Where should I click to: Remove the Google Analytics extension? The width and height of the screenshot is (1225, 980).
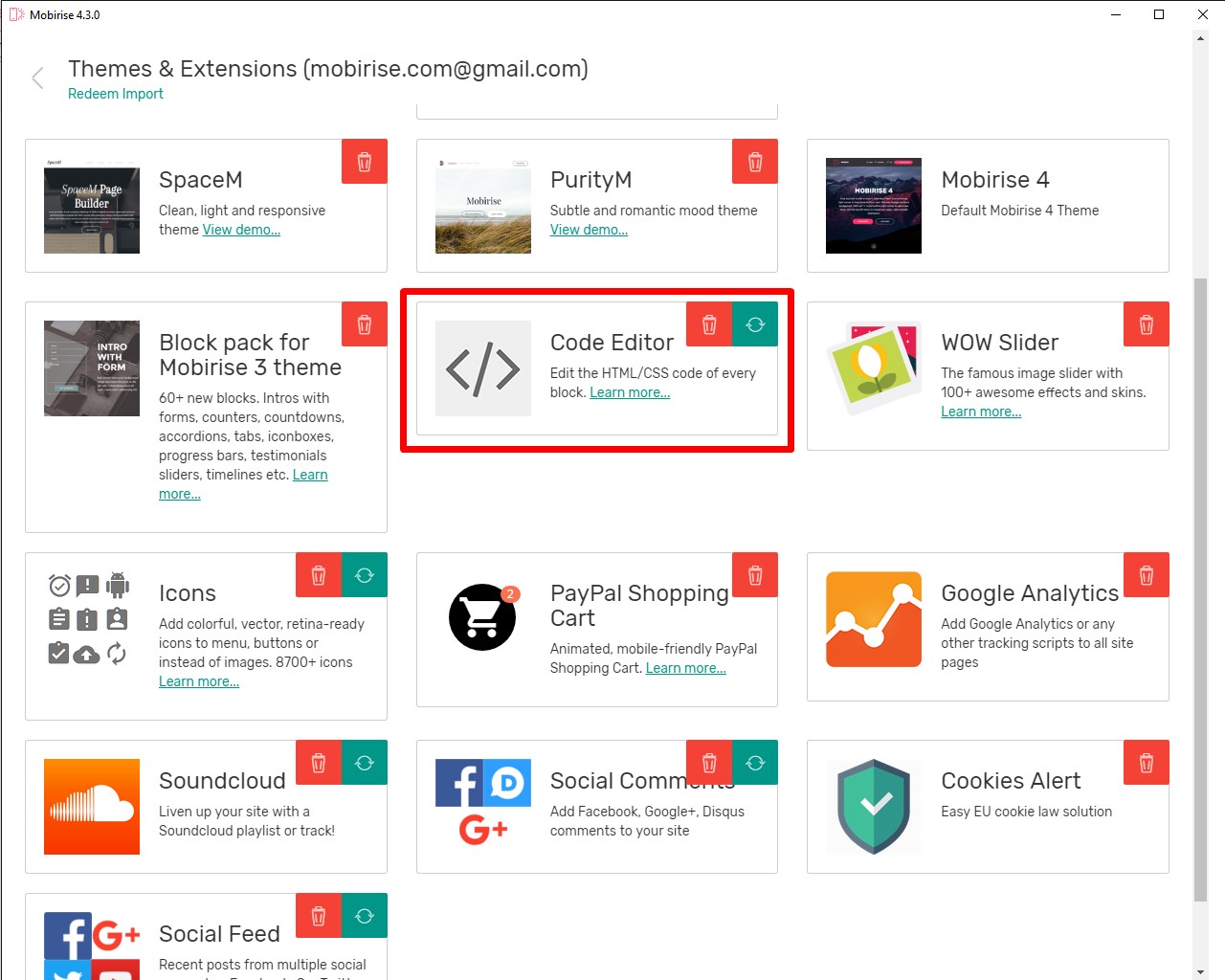(1146, 575)
